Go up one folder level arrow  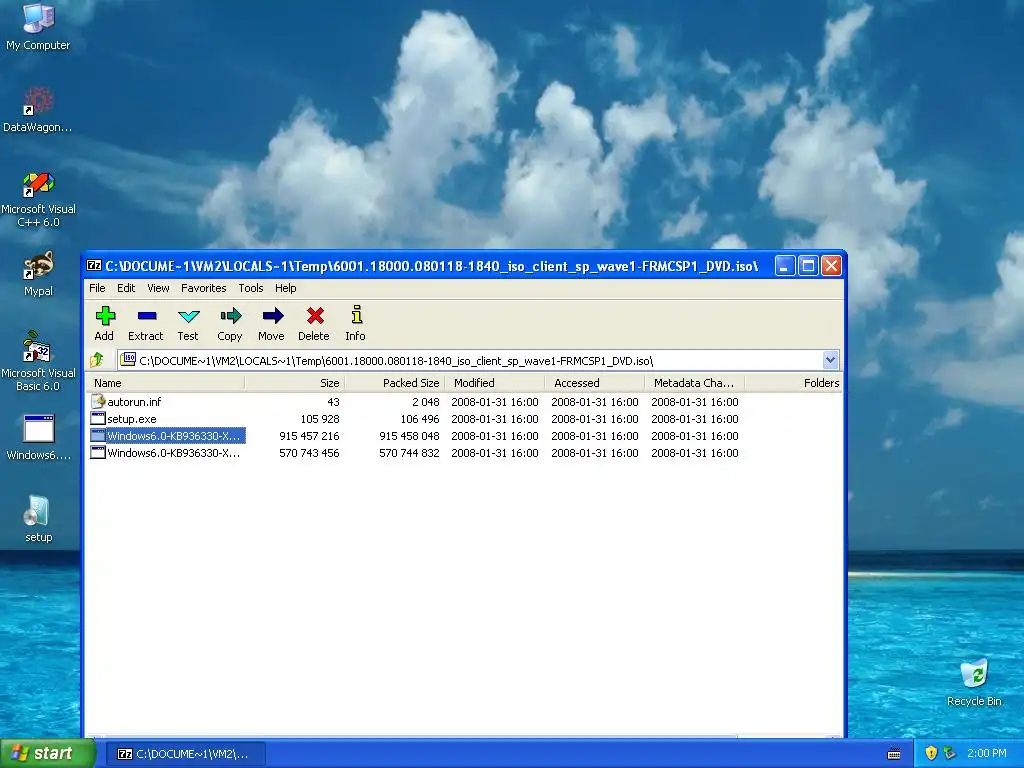(x=97, y=360)
